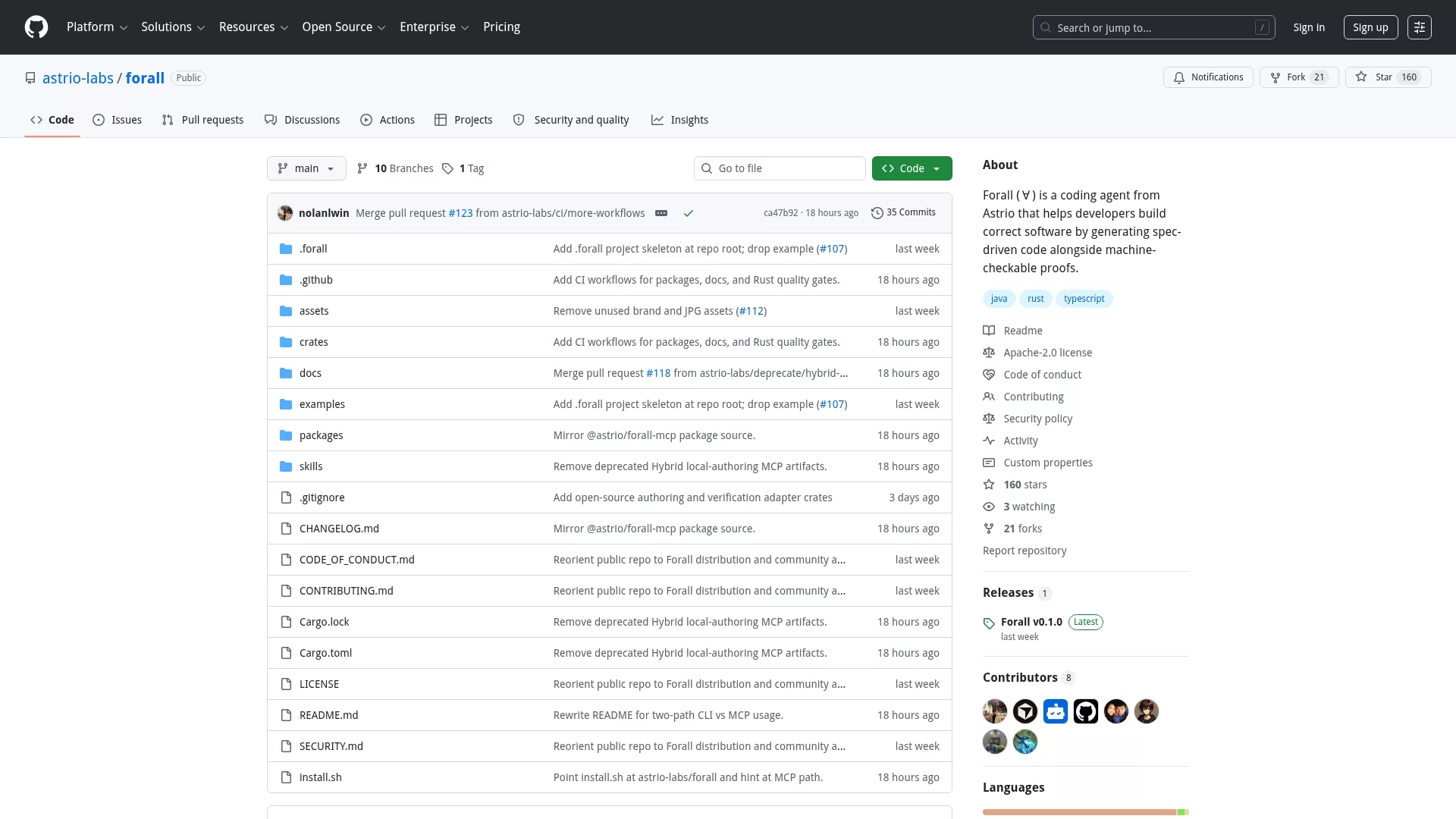The image size is (1456, 819).
Task: Star the forall repository
Action: click(1389, 77)
